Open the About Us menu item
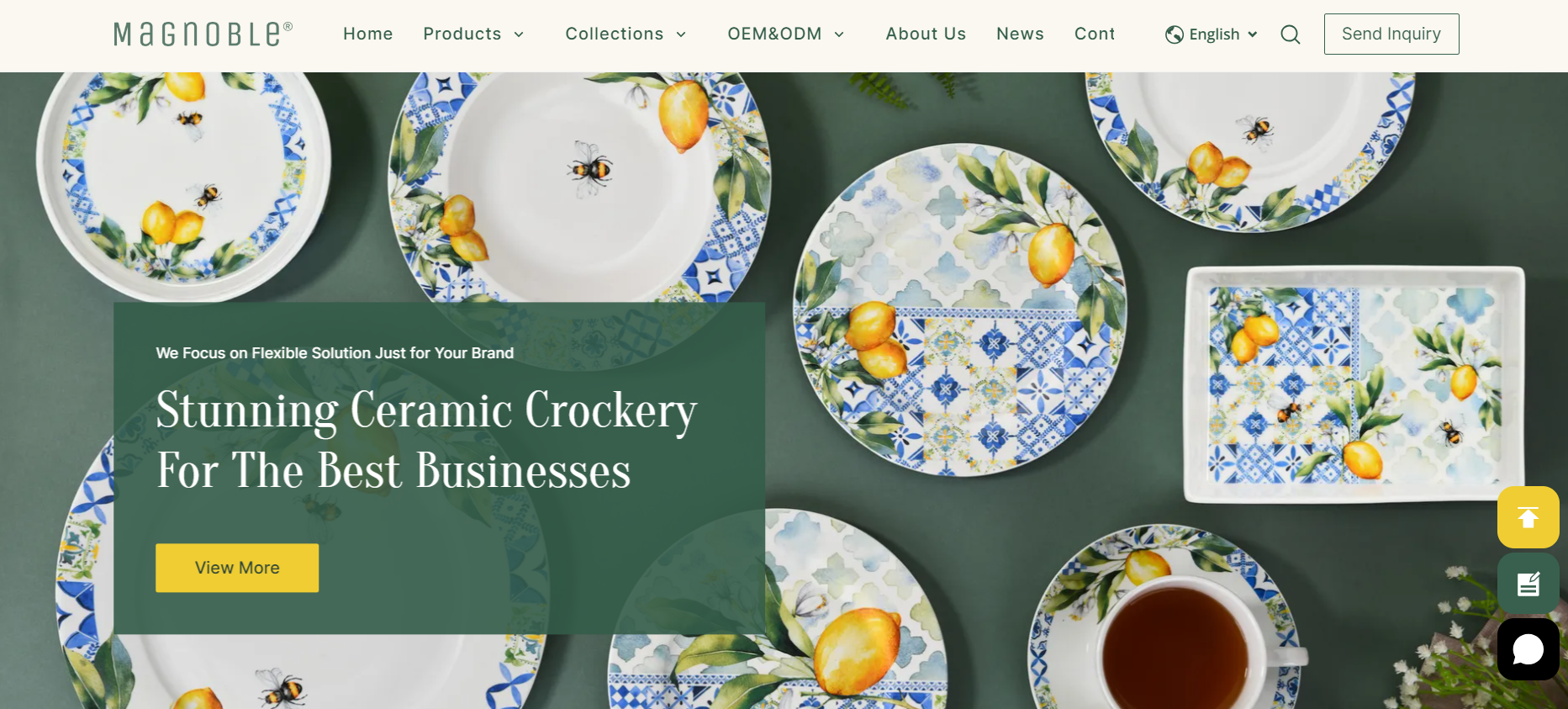The image size is (1568, 709). tap(926, 34)
